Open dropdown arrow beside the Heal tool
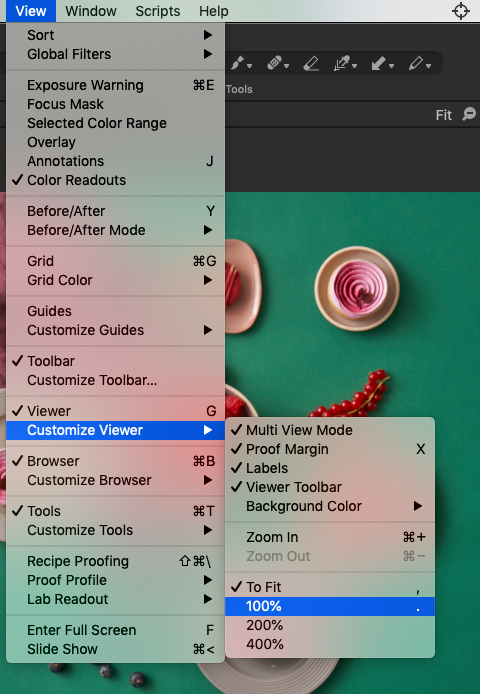480x694 pixels. tap(286, 66)
